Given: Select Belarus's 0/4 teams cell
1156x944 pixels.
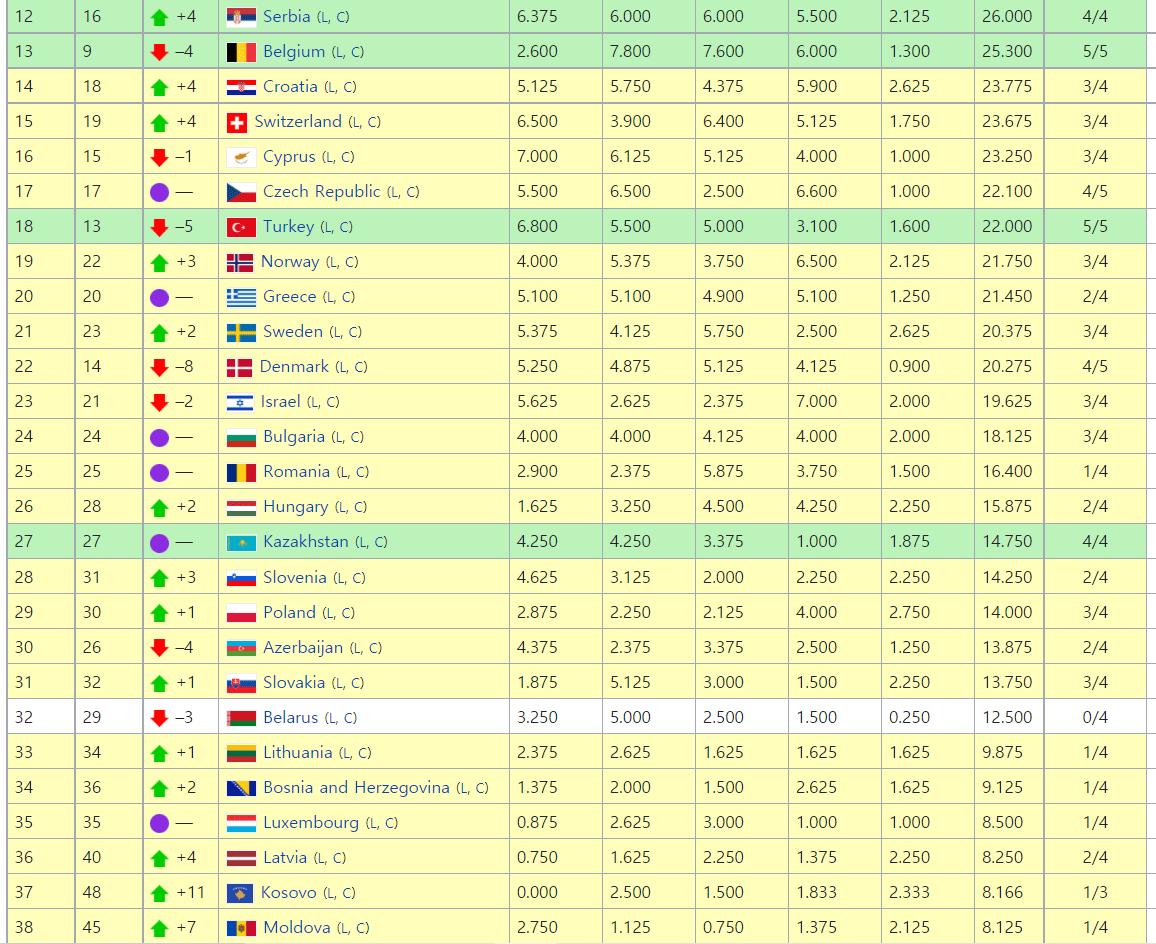Looking at the screenshot, I should coord(1095,717).
